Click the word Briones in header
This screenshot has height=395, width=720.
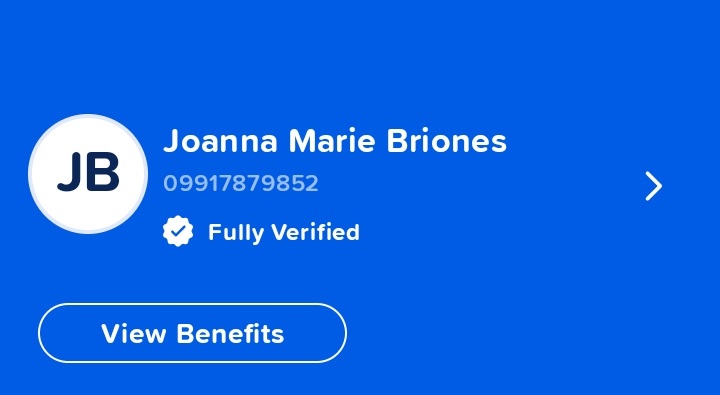point(446,141)
